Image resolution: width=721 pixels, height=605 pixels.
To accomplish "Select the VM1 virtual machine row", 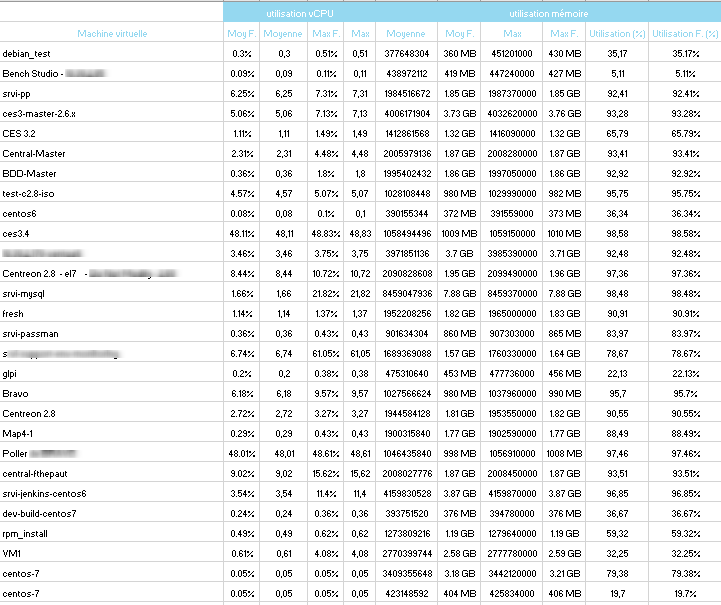I will point(12,553).
